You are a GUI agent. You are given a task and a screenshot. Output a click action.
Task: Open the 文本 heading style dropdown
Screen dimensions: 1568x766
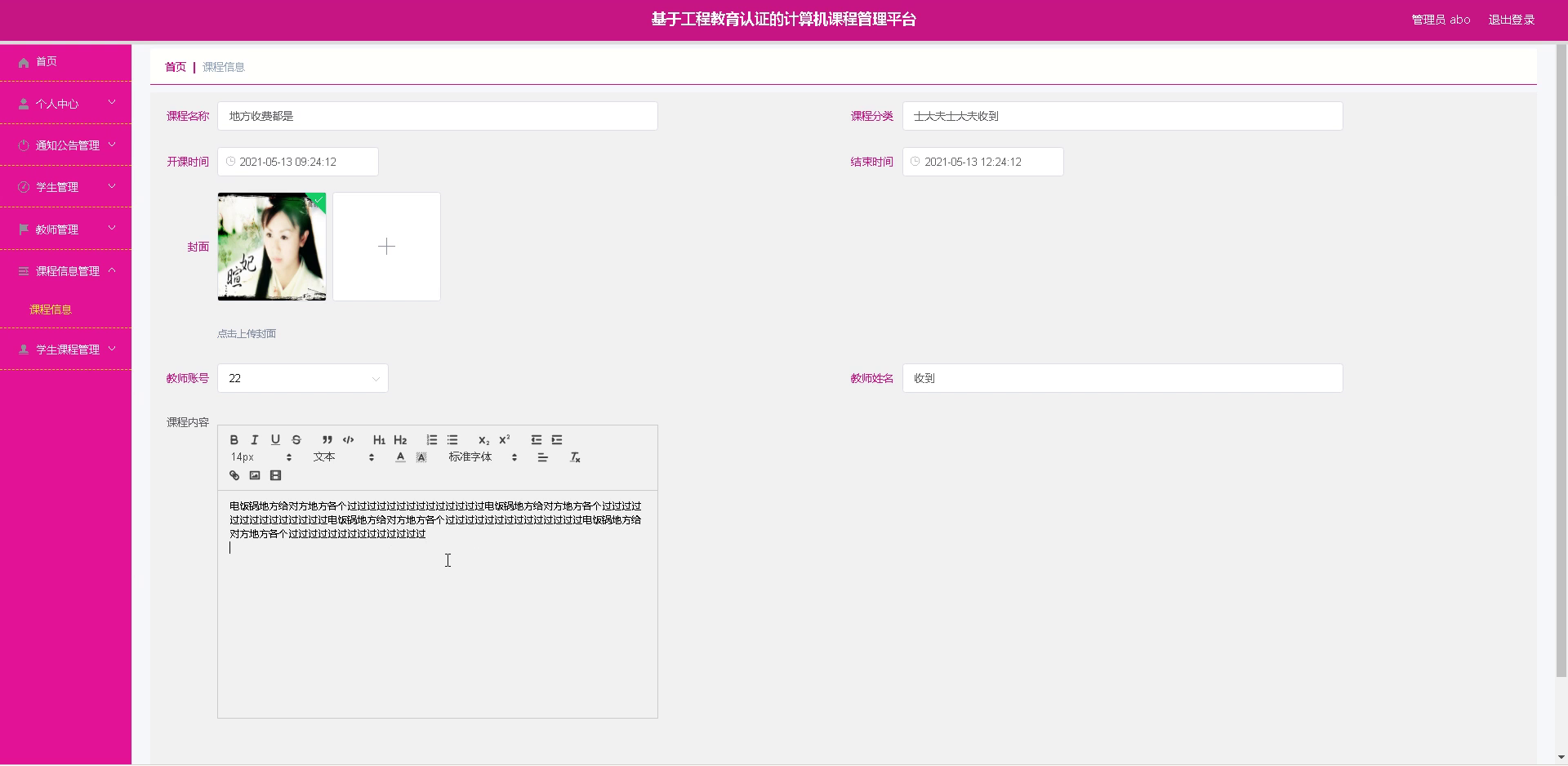pos(344,457)
